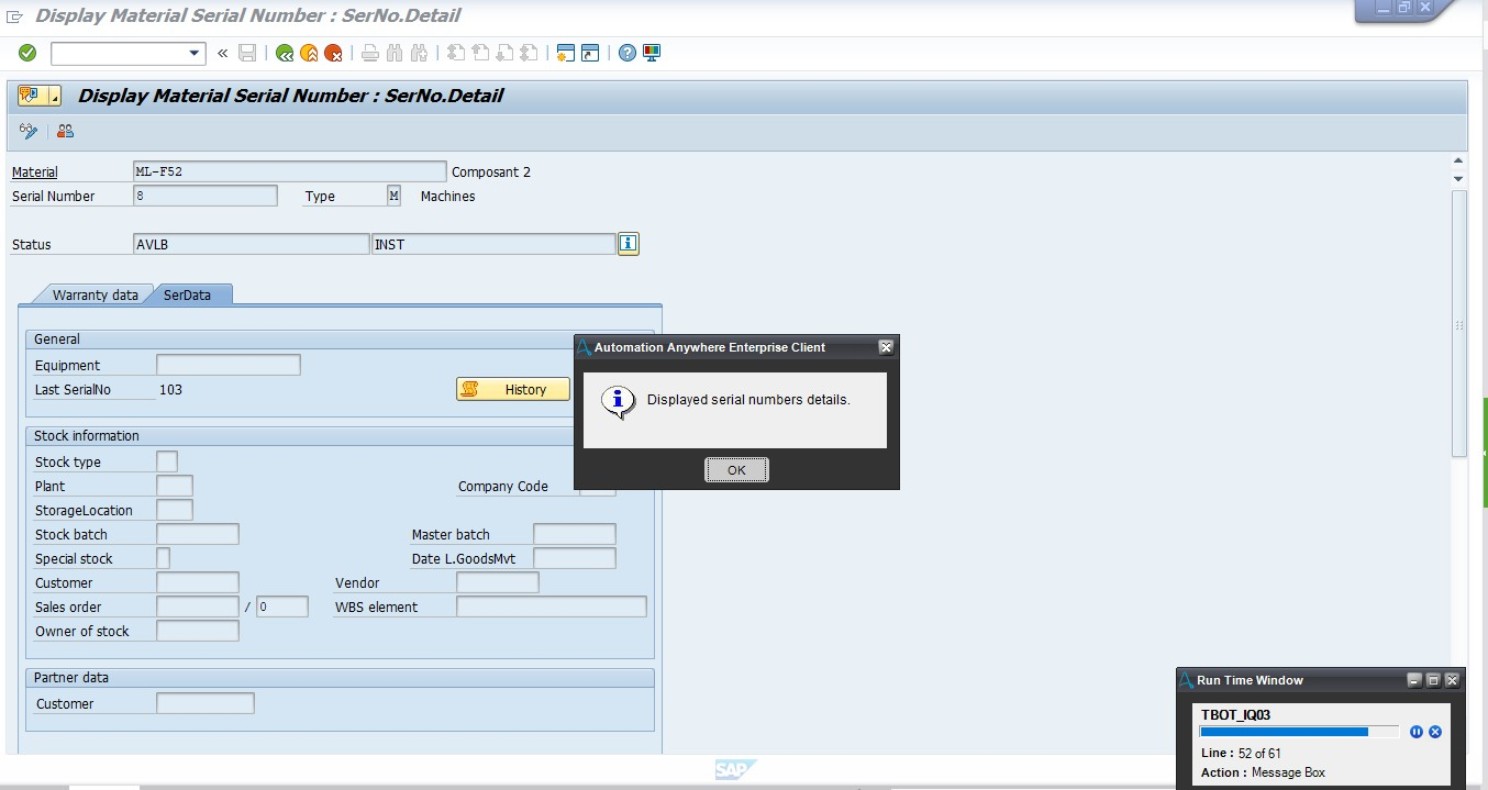Click the Stock type field
This screenshot has height=790, width=1488.
[167, 462]
